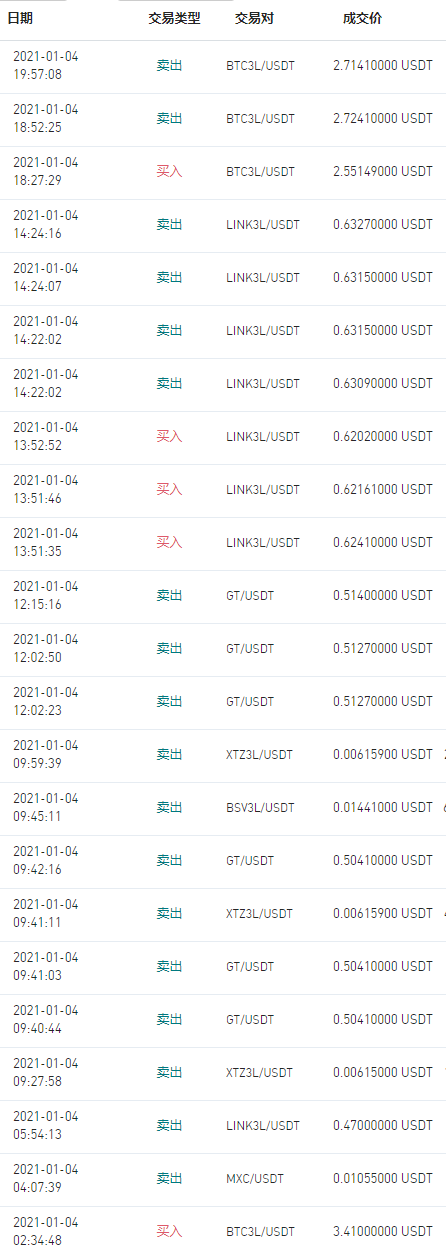Click 卖出 label in 14:22:02 row with 0.63090000
The image size is (446, 1258).
(170, 383)
